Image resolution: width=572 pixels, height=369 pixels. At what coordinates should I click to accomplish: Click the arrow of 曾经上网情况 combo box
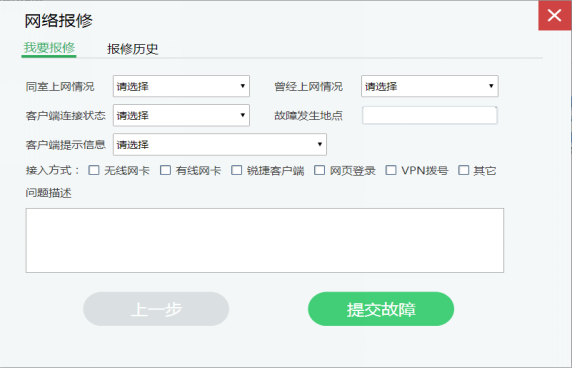(491, 86)
